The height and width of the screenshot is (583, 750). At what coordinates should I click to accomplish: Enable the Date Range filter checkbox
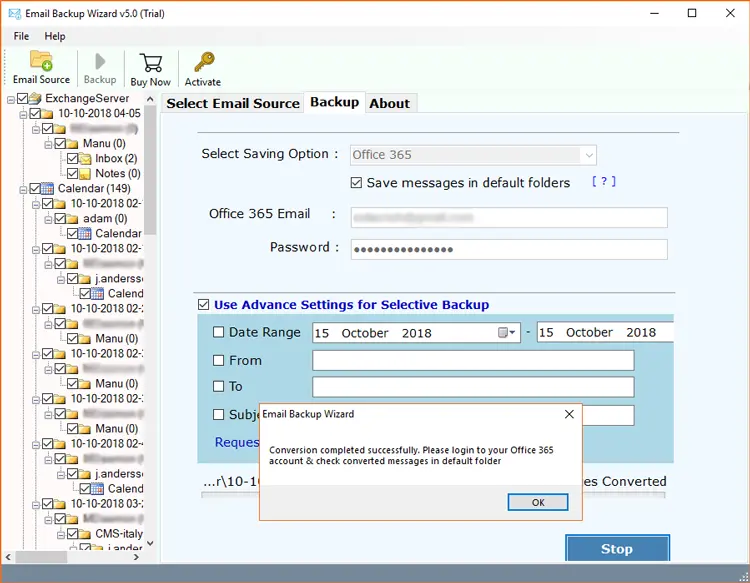(219, 333)
